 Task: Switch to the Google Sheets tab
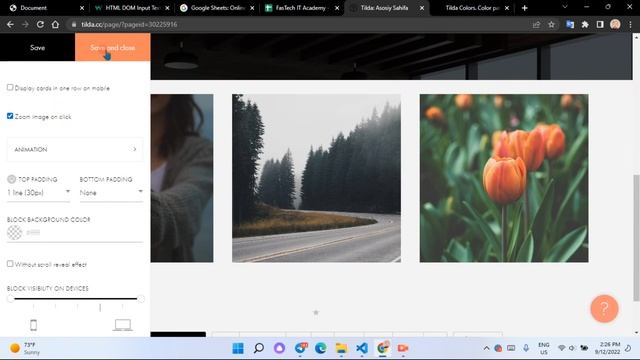pos(218,8)
